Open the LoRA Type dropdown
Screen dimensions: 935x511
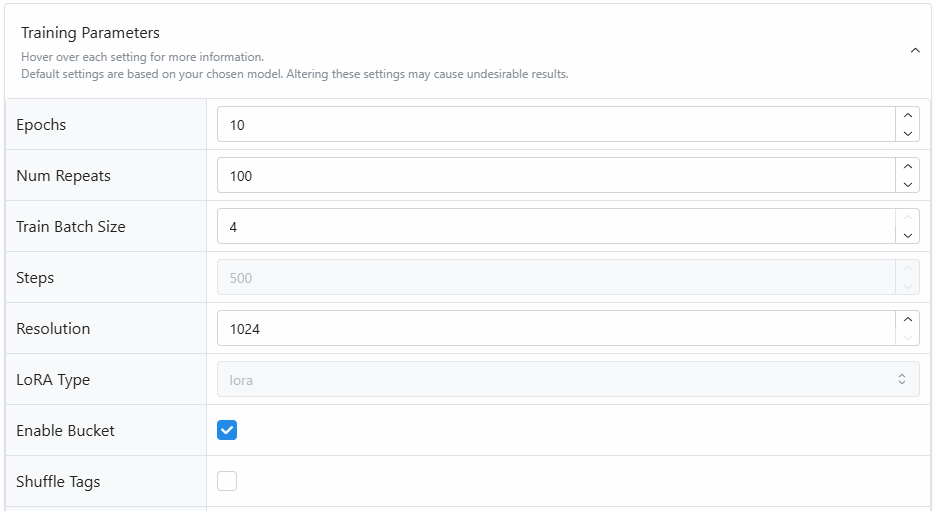(x=567, y=379)
